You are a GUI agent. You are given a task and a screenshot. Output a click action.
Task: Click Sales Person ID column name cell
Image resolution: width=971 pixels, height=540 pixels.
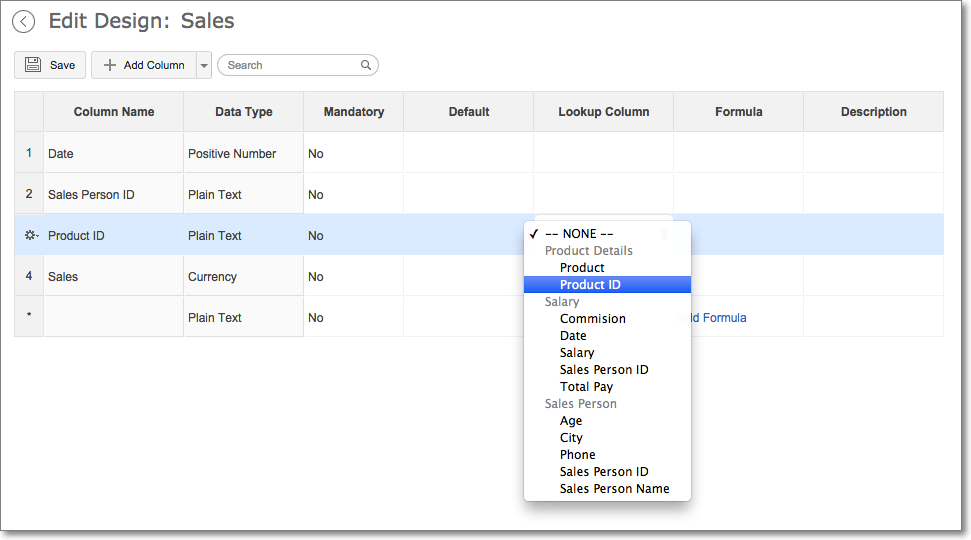113,195
